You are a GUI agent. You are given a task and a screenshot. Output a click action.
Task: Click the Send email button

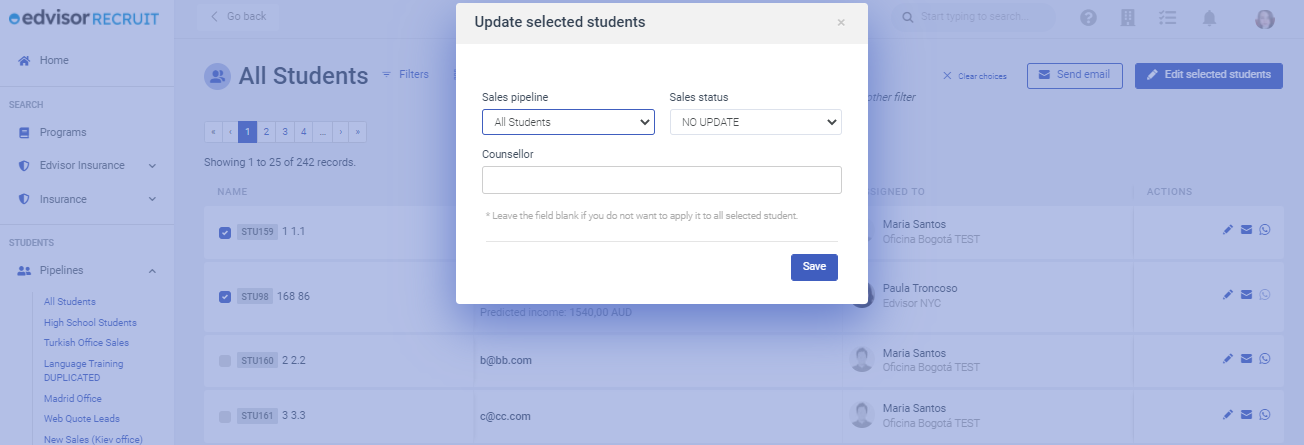pyautogui.click(x=1075, y=75)
